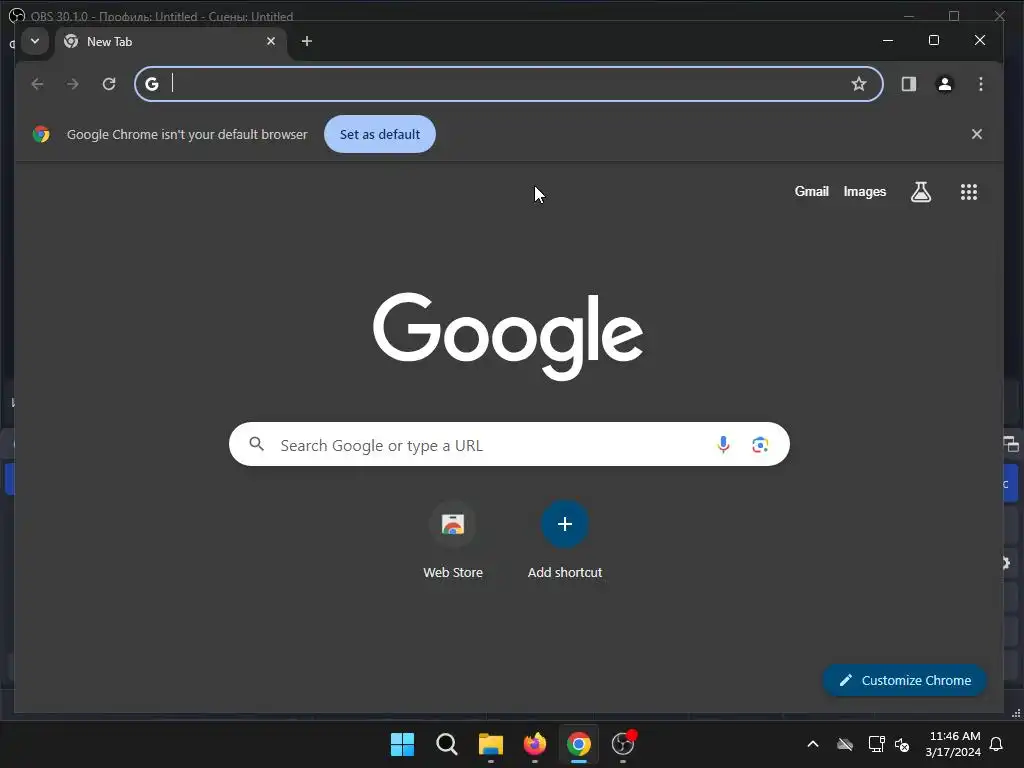Click the muted volume tray icon
Image resolution: width=1024 pixels, height=768 pixels.
click(902, 744)
